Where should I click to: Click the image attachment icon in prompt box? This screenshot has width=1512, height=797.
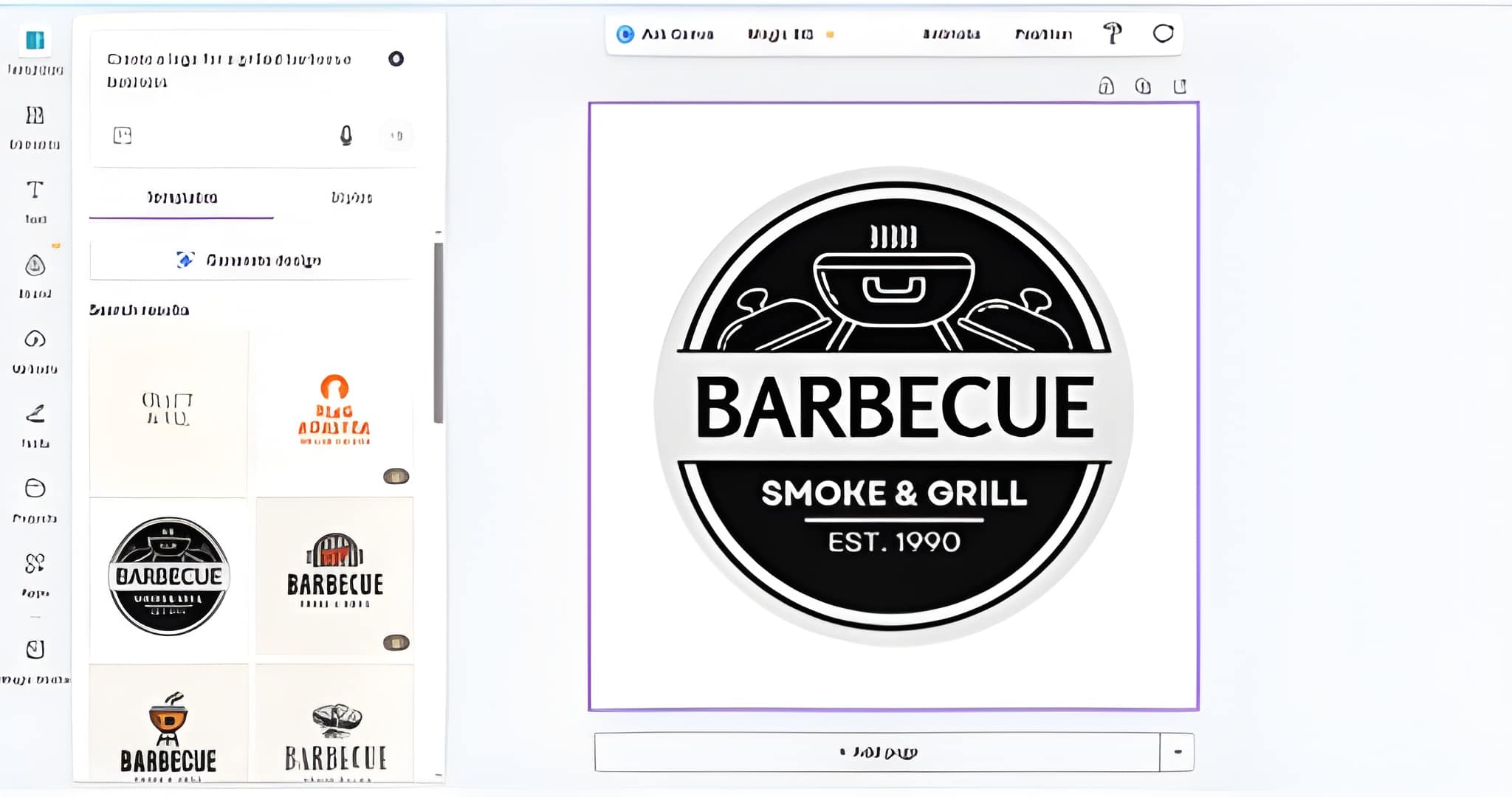coord(123,135)
